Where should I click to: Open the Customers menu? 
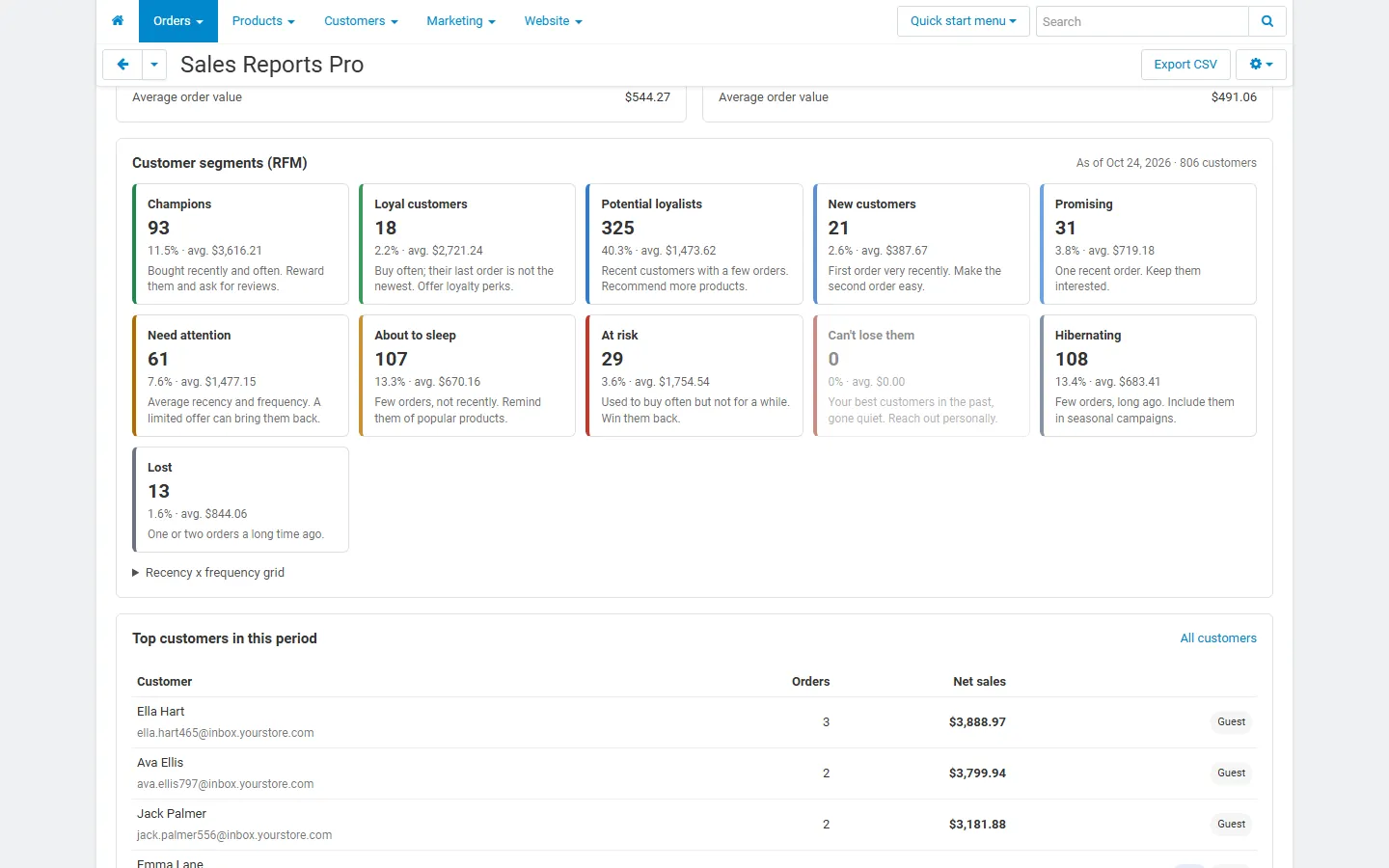pos(361,21)
